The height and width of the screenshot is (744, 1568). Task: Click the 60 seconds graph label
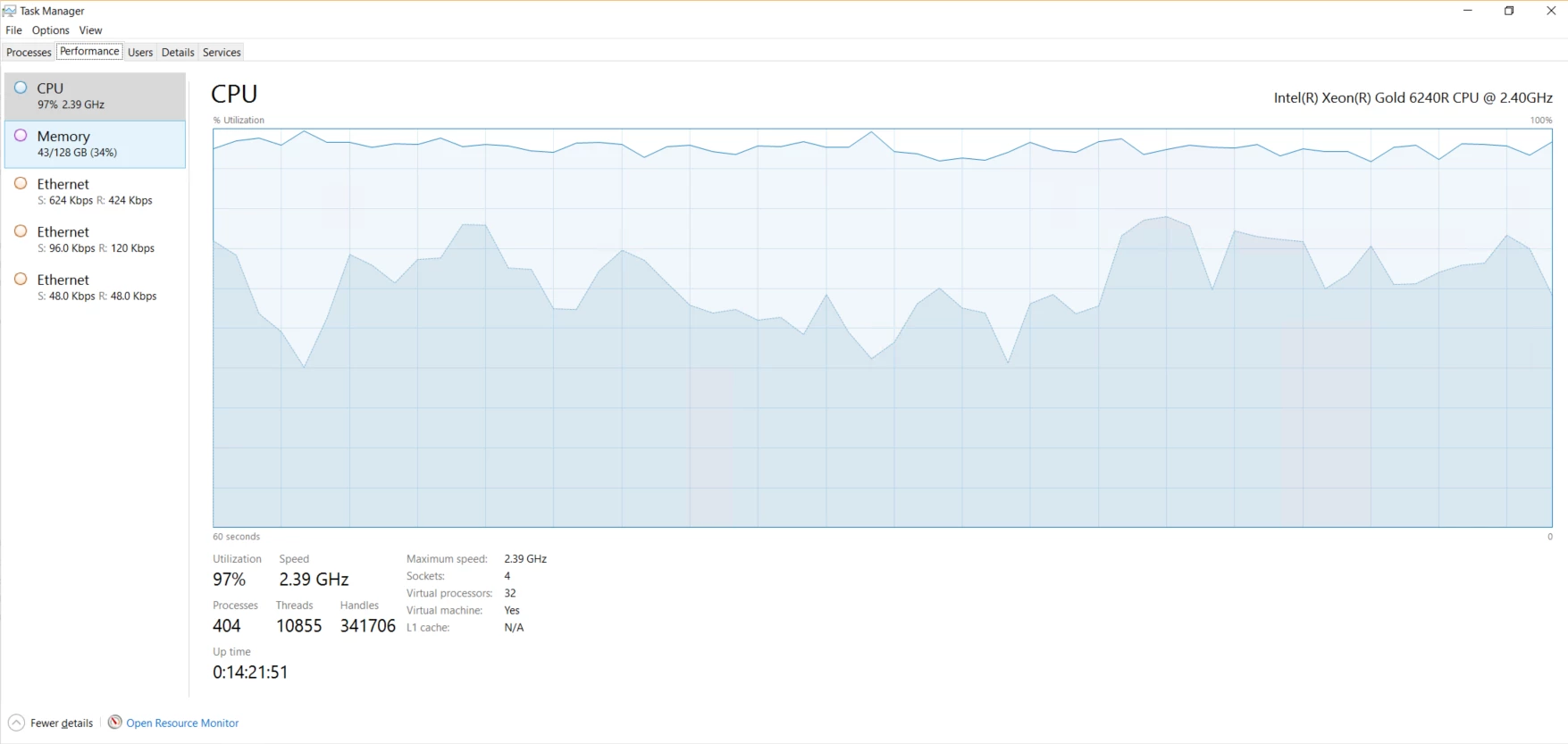tap(237, 537)
